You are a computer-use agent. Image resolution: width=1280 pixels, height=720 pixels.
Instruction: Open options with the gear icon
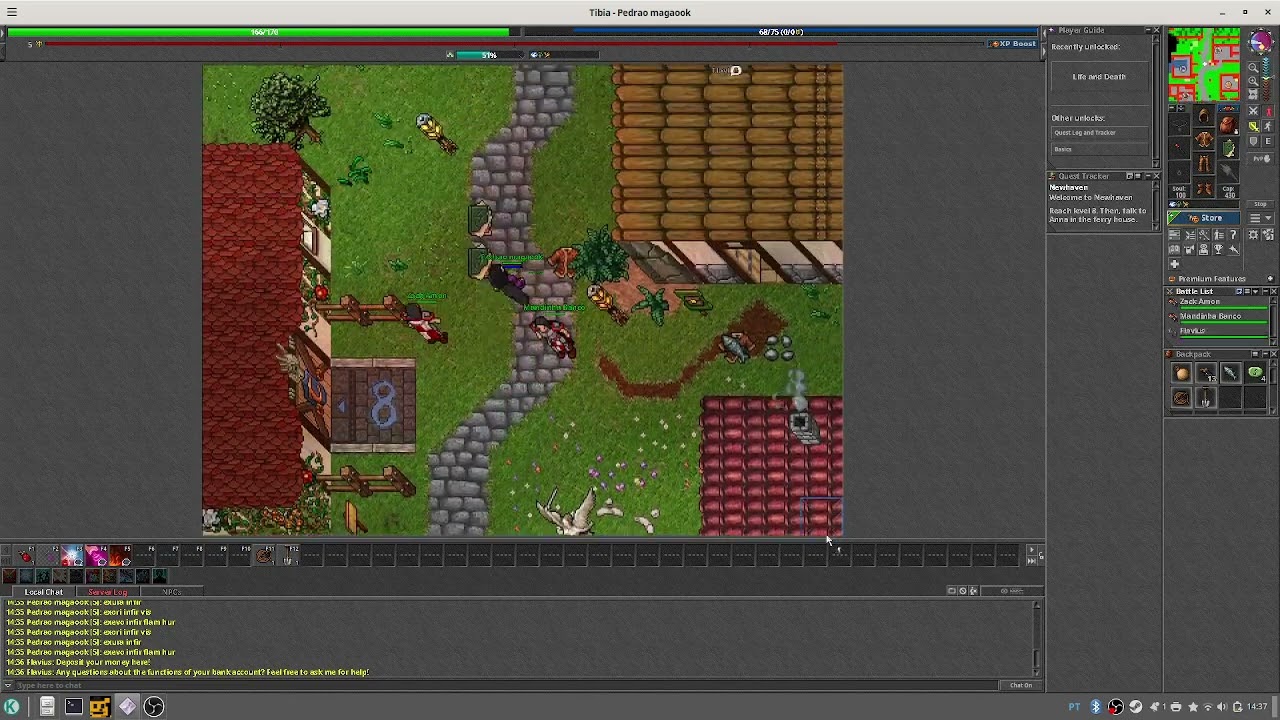(1253, 235)
